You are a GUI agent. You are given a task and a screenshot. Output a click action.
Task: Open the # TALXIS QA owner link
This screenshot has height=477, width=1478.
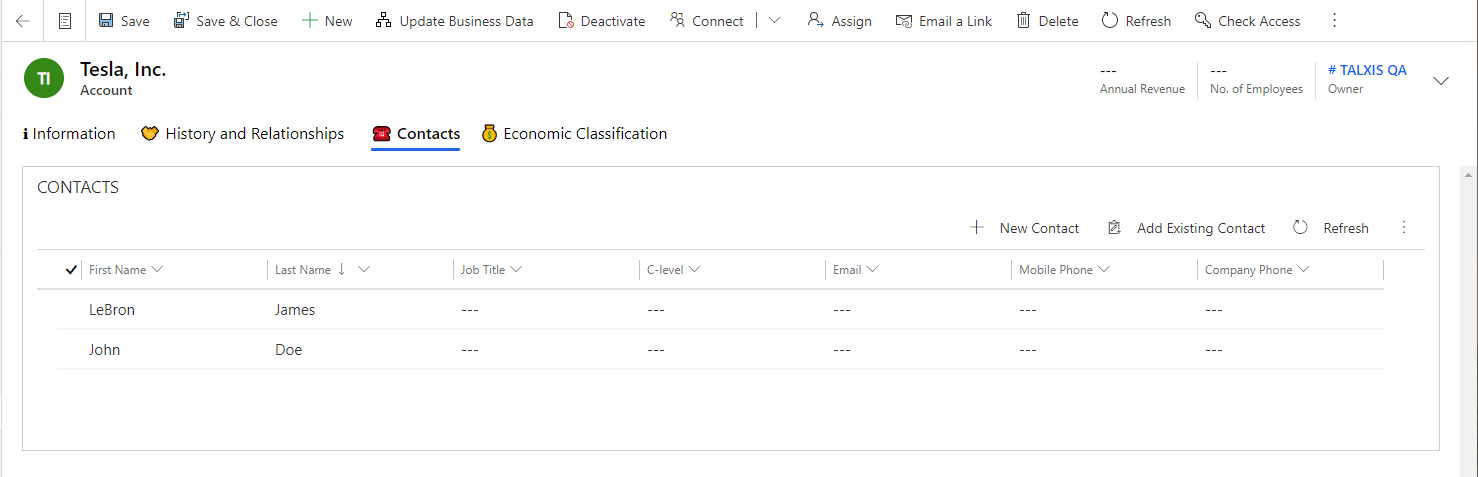[x=1367, y=70]
